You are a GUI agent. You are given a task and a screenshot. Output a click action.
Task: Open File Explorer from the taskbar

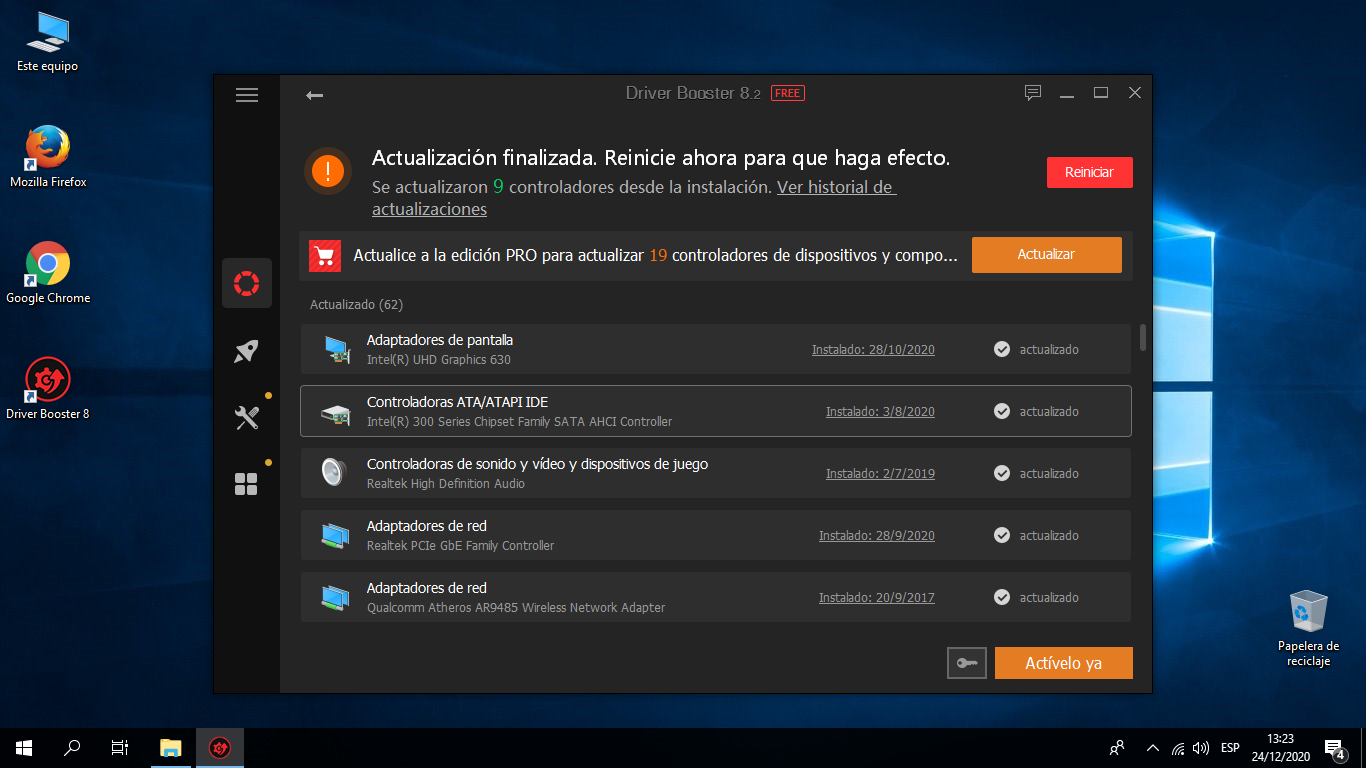[171, 747]
